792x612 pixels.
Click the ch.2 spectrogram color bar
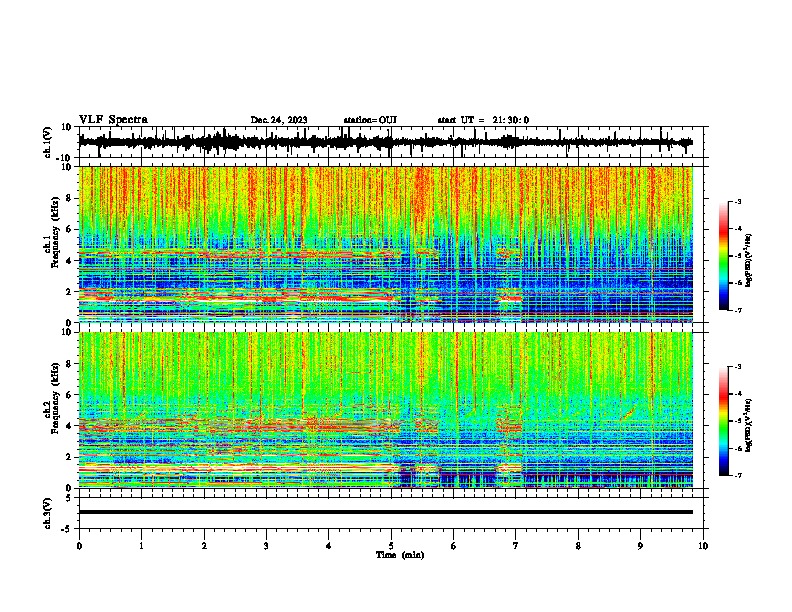723,421
